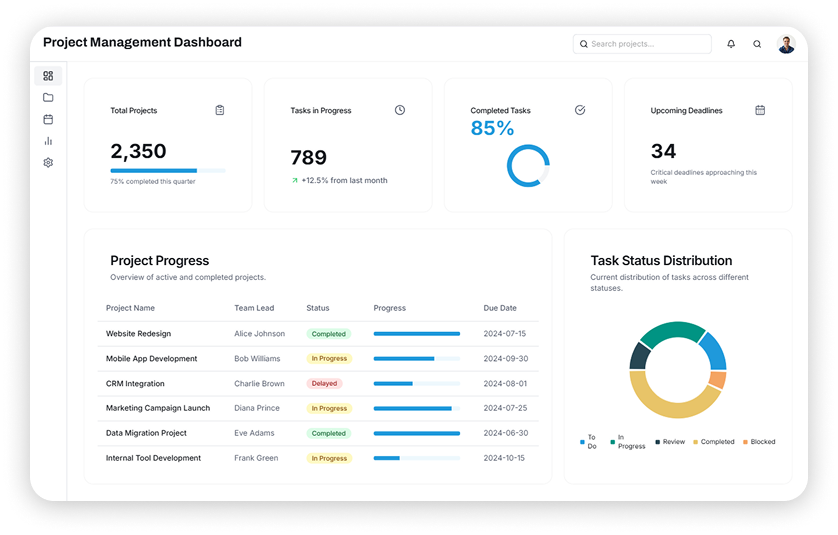Click the calendar icon on Upcoming Deadlines
This screenshot has height=535, width=838.
click(760, 110)
